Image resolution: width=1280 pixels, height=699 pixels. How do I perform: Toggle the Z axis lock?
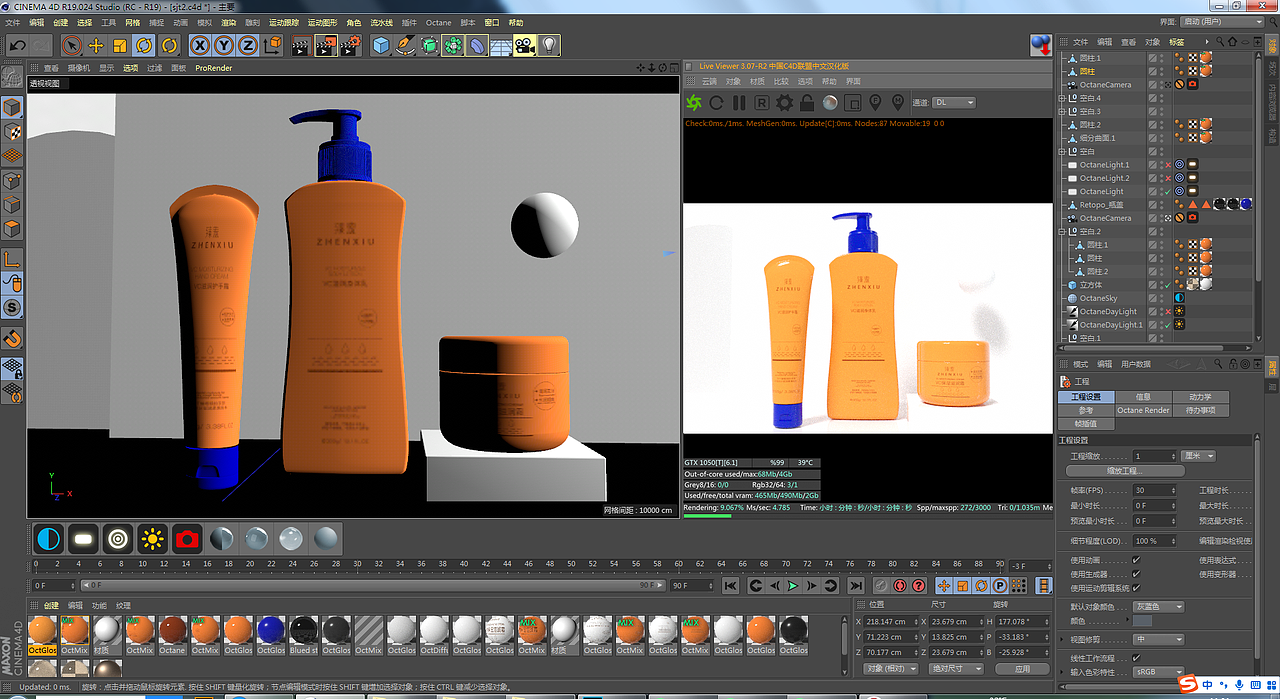click(248, 45)
